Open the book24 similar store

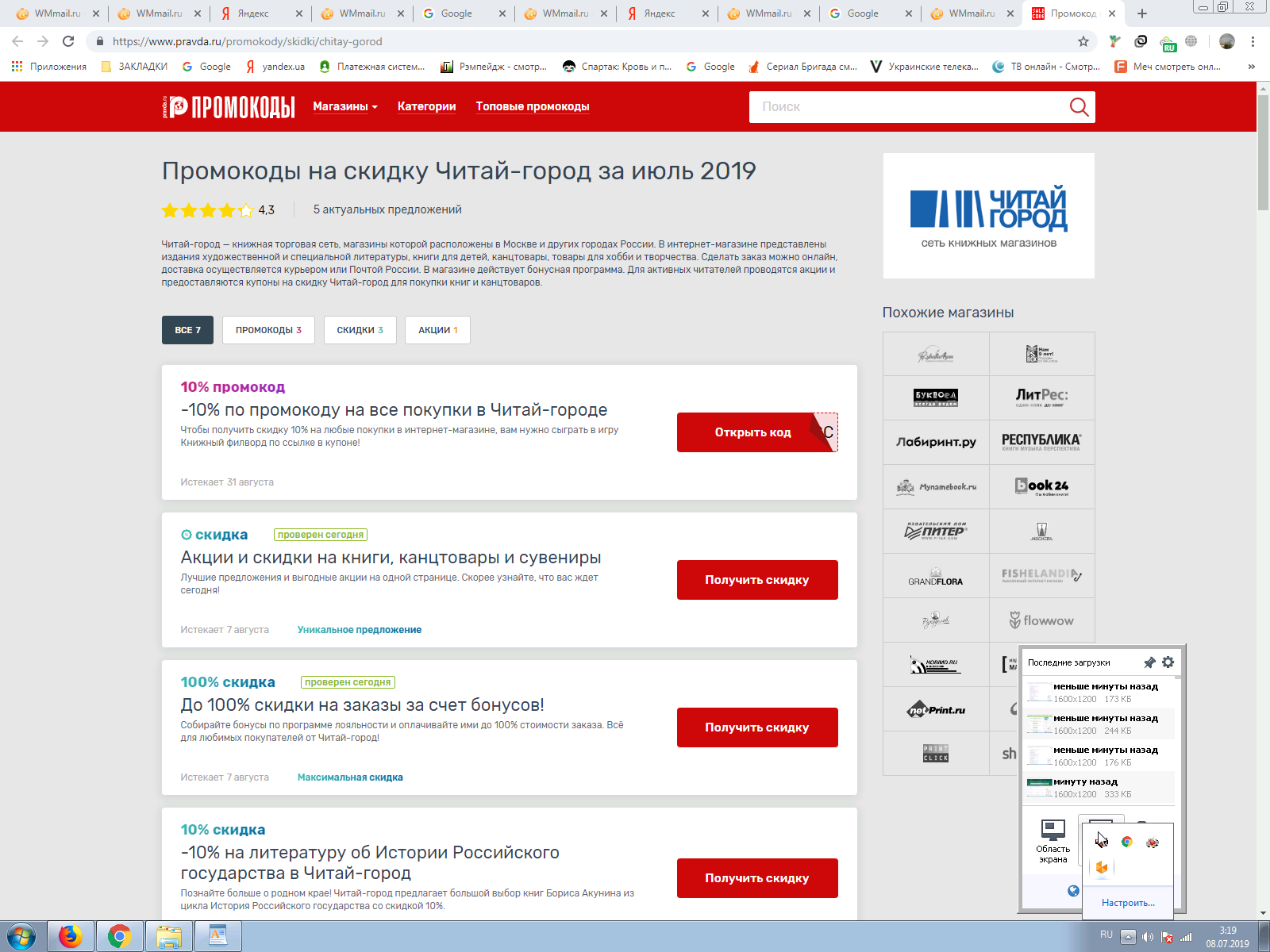point(1041,486)
